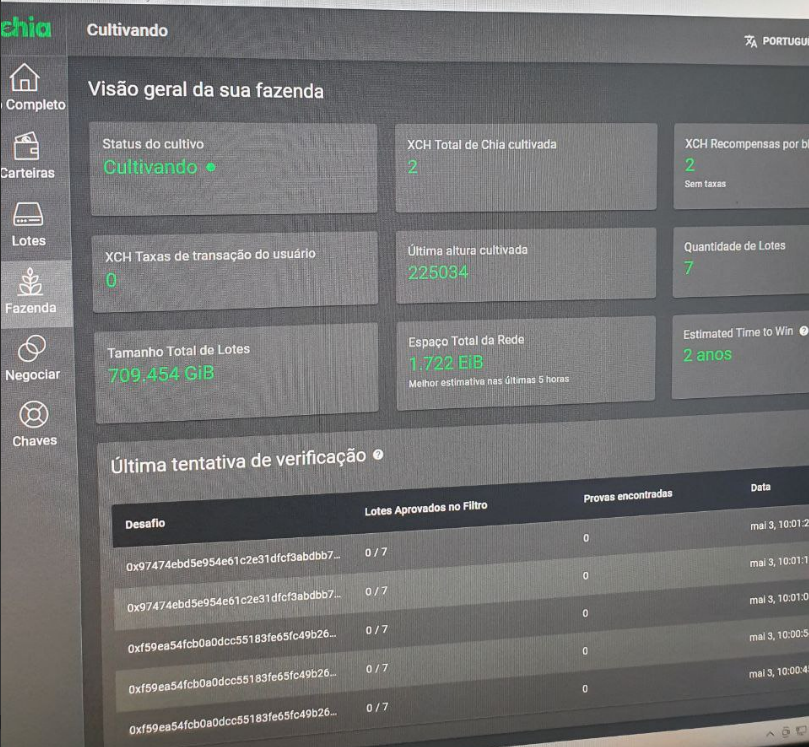Viewport: 809px width, 747px height.
Task: Click the 2 anos estimated time value
Action: click(x=707, y=355)
